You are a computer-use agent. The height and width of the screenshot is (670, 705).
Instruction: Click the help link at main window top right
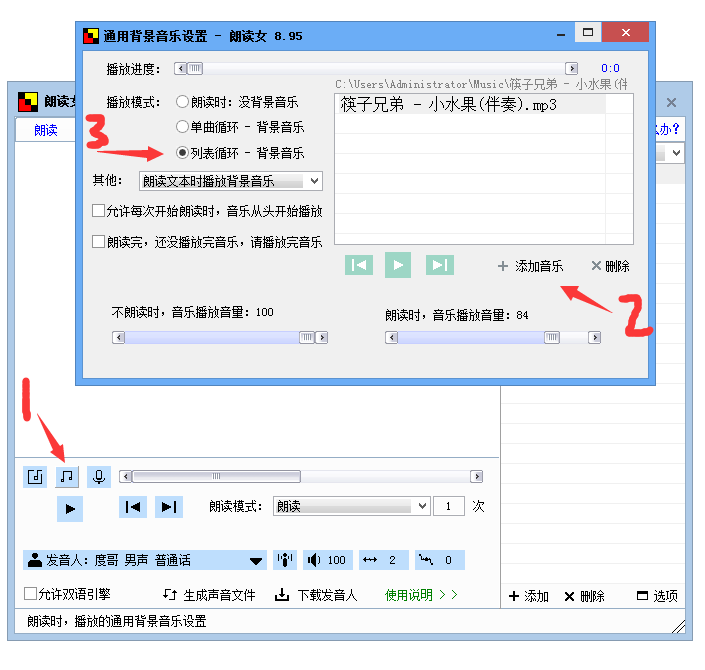point(668,130)
